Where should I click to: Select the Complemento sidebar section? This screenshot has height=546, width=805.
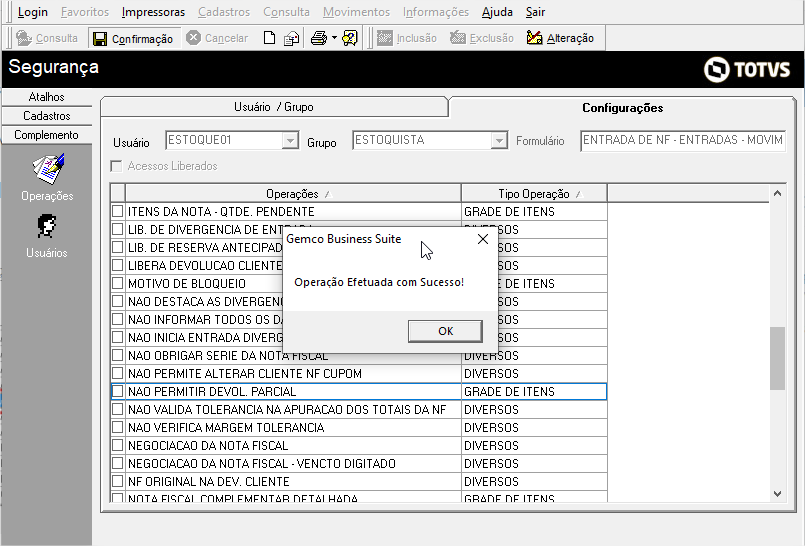pyautogui.click(x=47, y=135)
